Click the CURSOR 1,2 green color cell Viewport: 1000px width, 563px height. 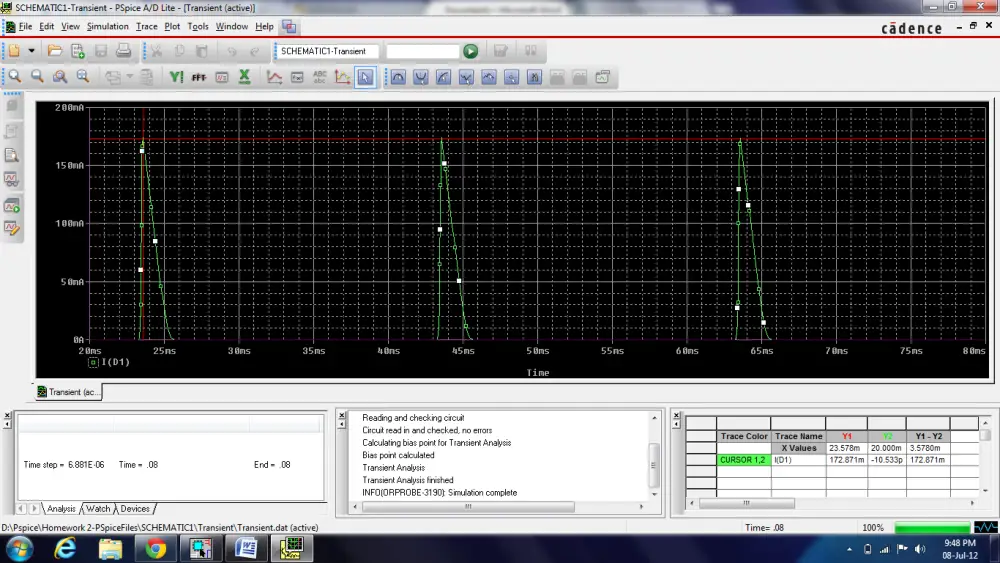[744, 460]
